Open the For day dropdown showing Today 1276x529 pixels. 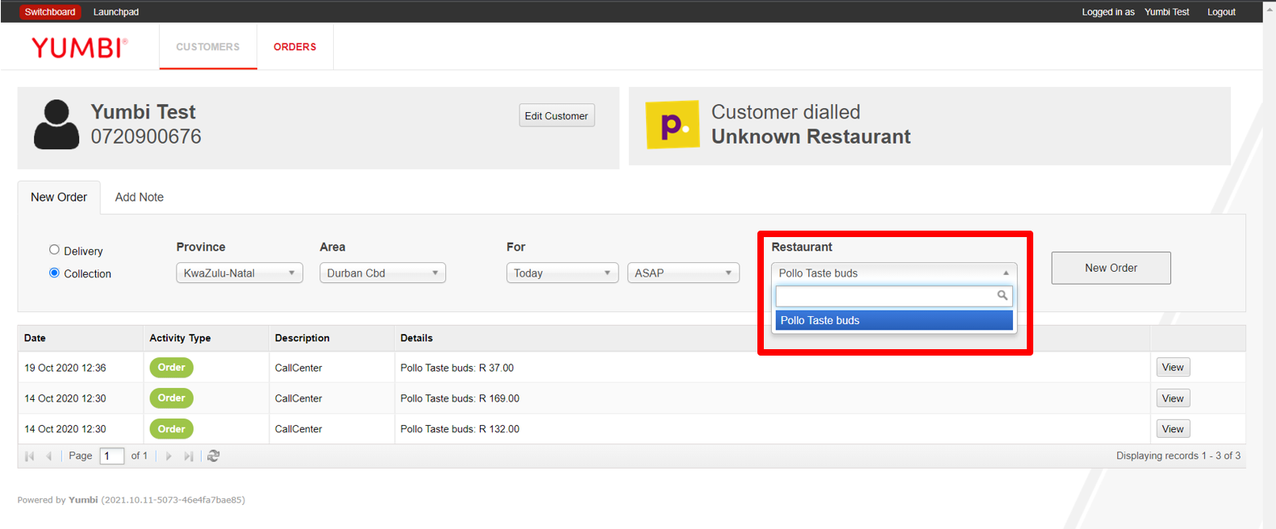(x=563, y=273)
